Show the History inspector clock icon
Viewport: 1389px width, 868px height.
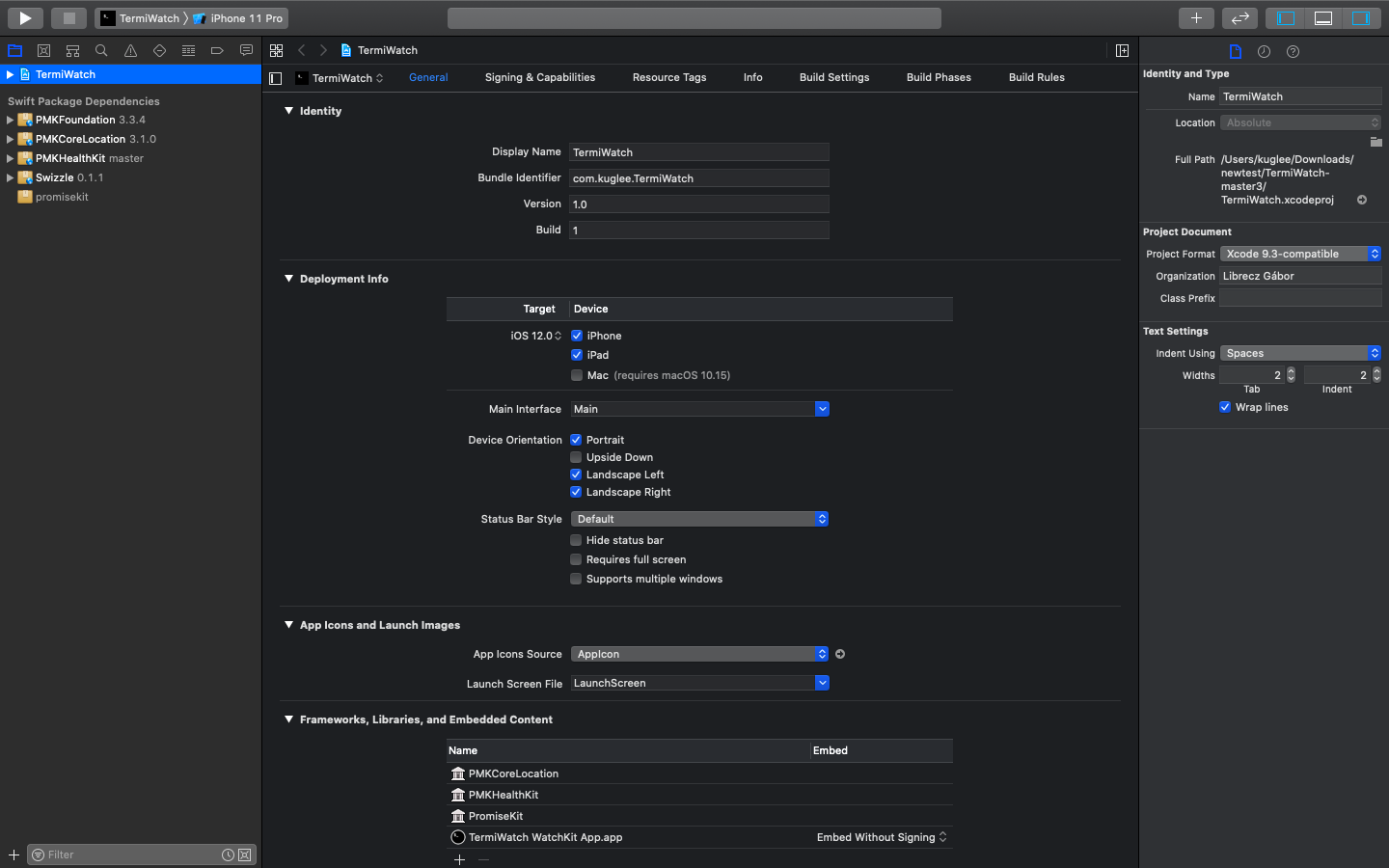(x=1264, y=51)
